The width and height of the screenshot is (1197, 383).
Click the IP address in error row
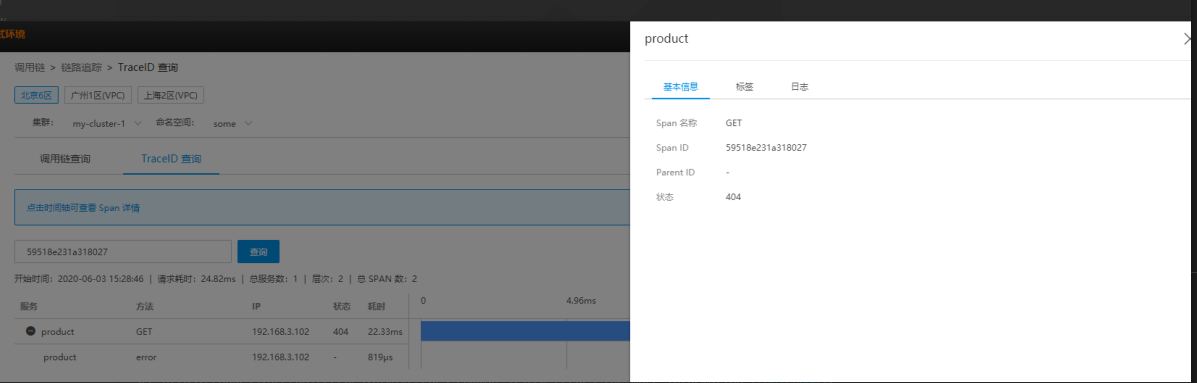click(281, 357)
